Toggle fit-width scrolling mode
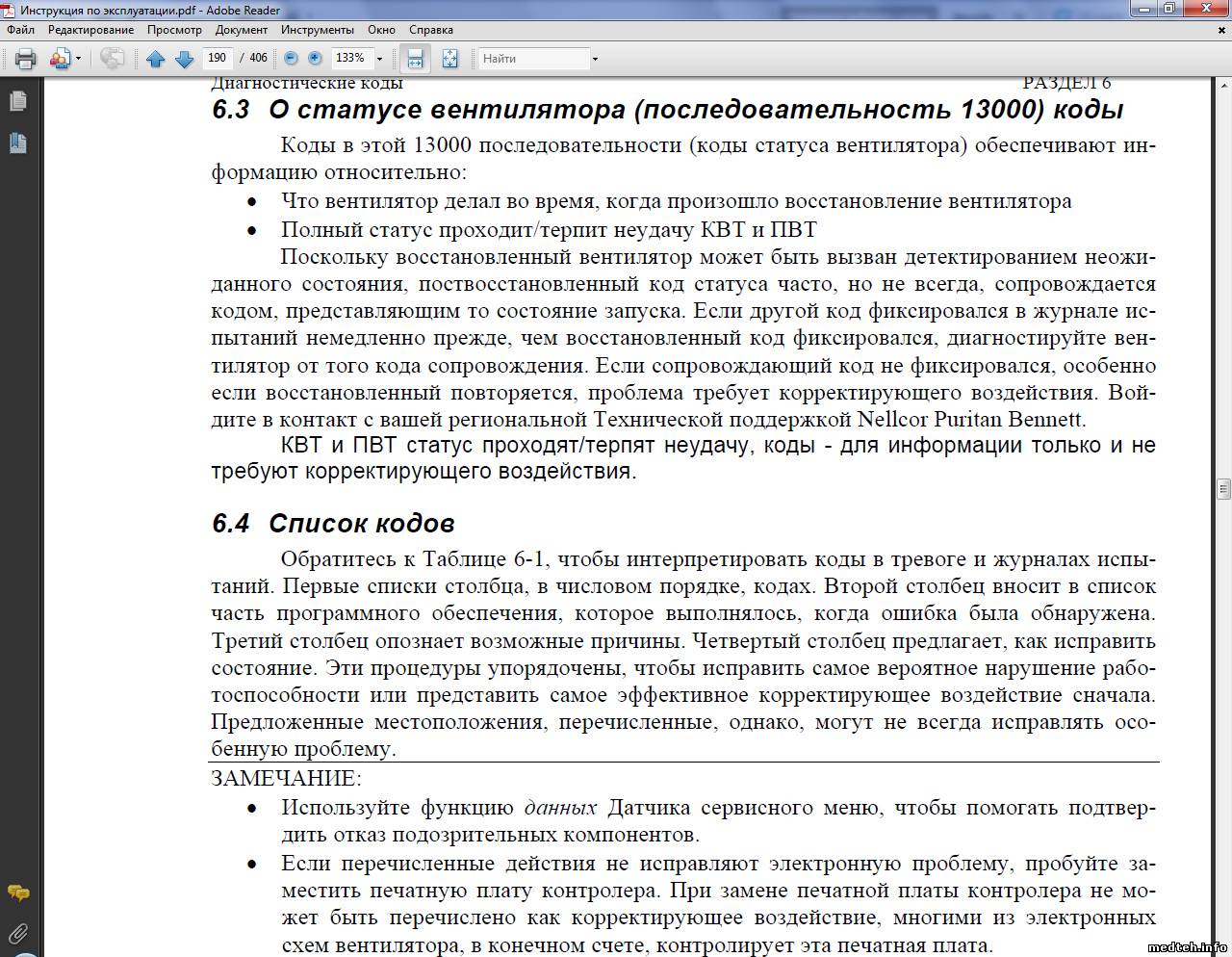The height and width of the screenshot is (957, 1232). (415, 59)
